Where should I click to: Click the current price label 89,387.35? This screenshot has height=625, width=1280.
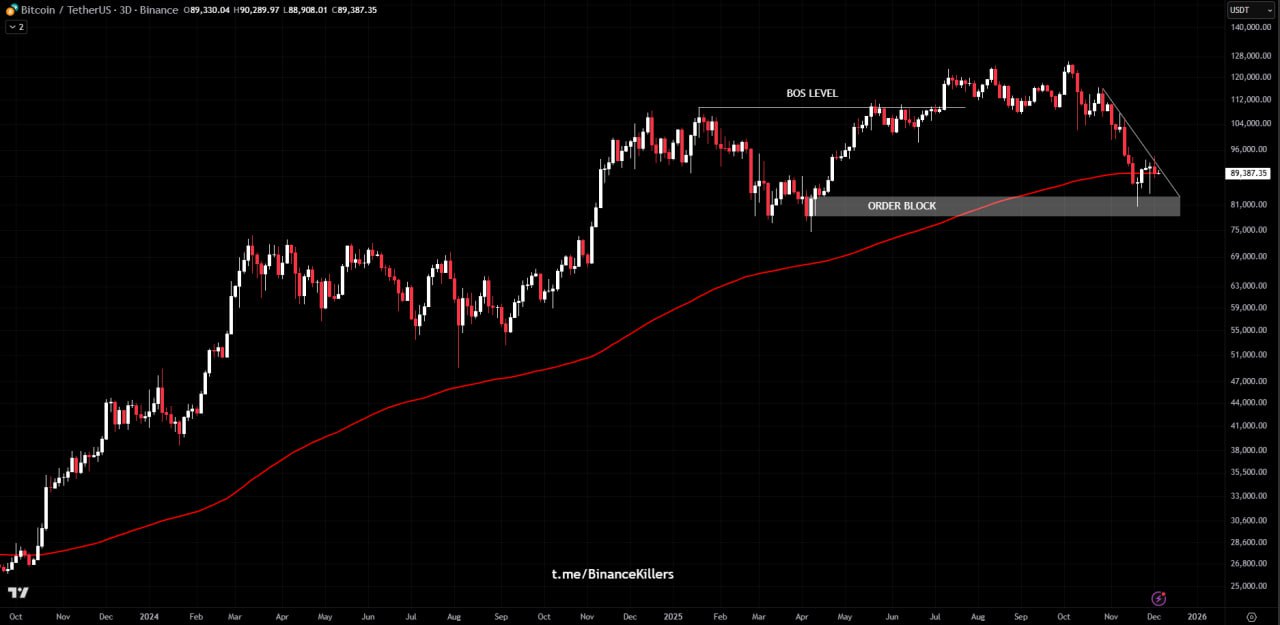pos(1248,173)
